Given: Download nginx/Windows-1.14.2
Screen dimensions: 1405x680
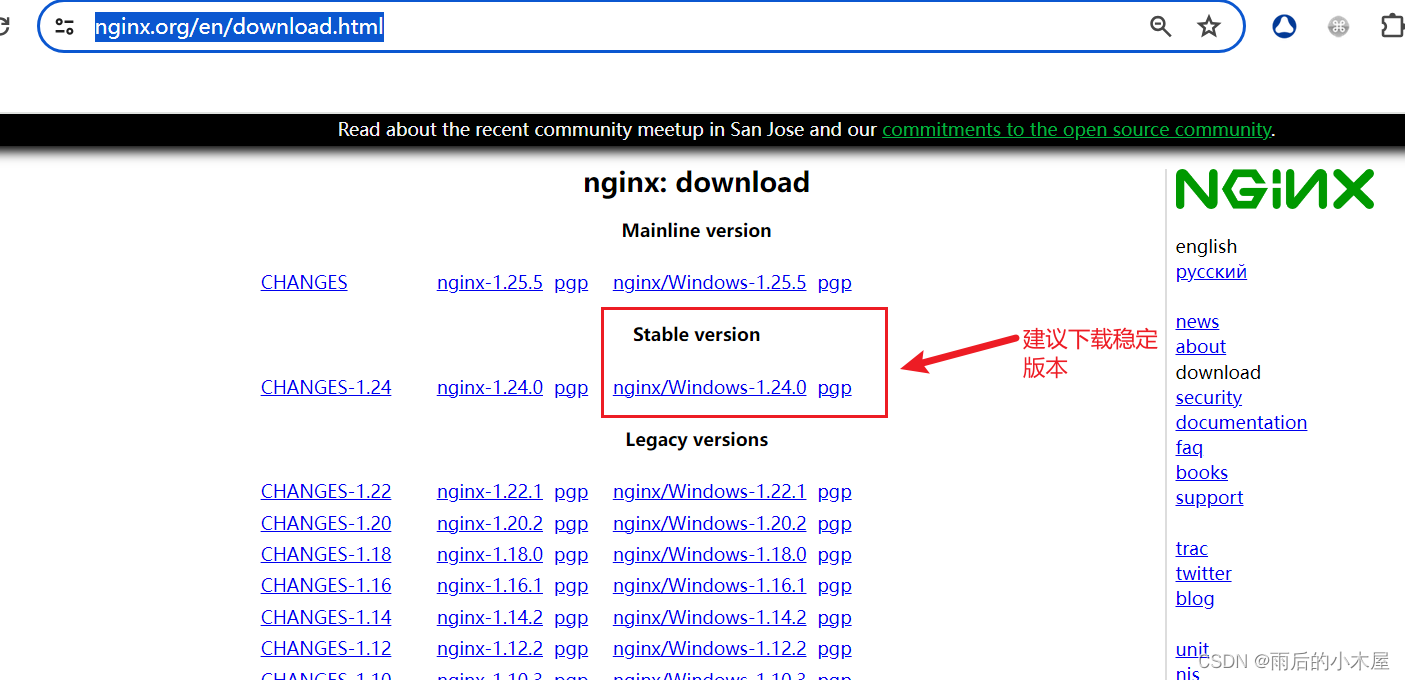Looking at the screenshot, I should click(709, 618).
